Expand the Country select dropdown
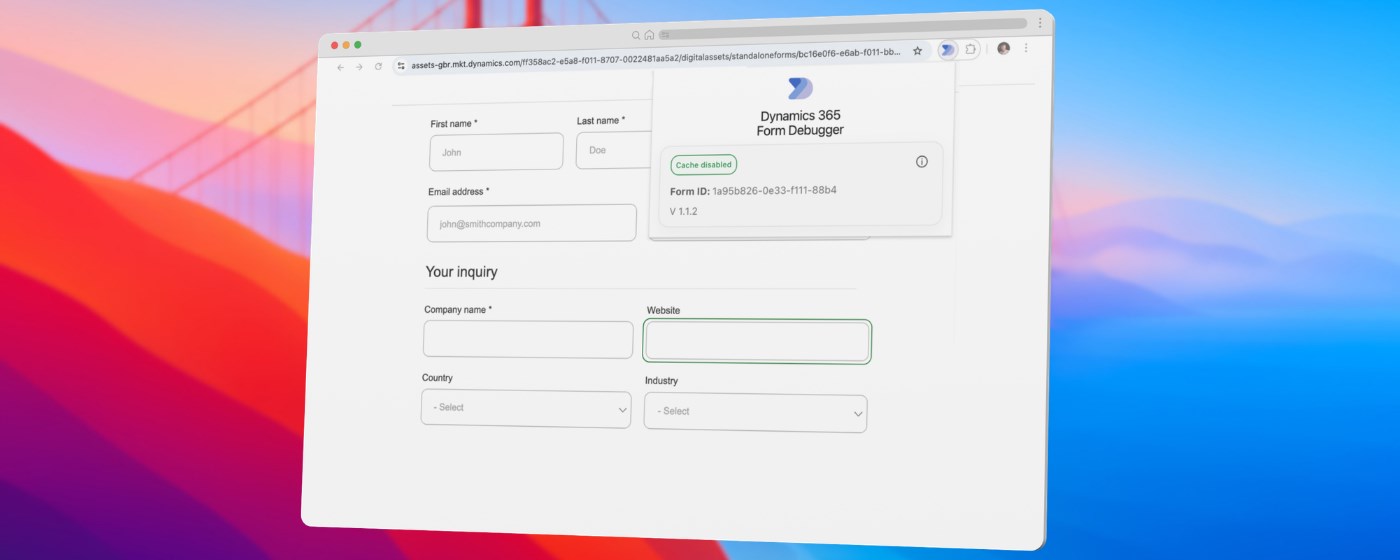The image size is (1400, 560). 526,408
